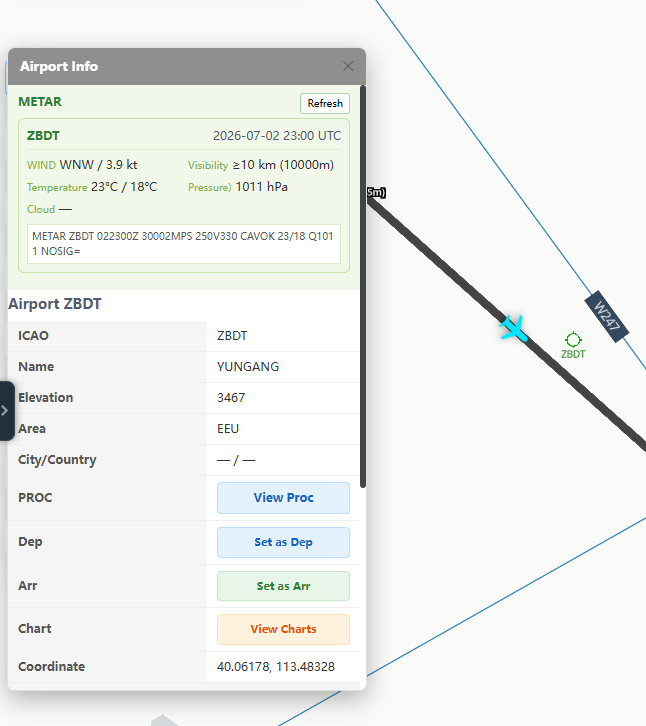This screenshot has width=646, height=726.
Task: Click the green ZBDT station heading in METAR
Action: (43, 136)
